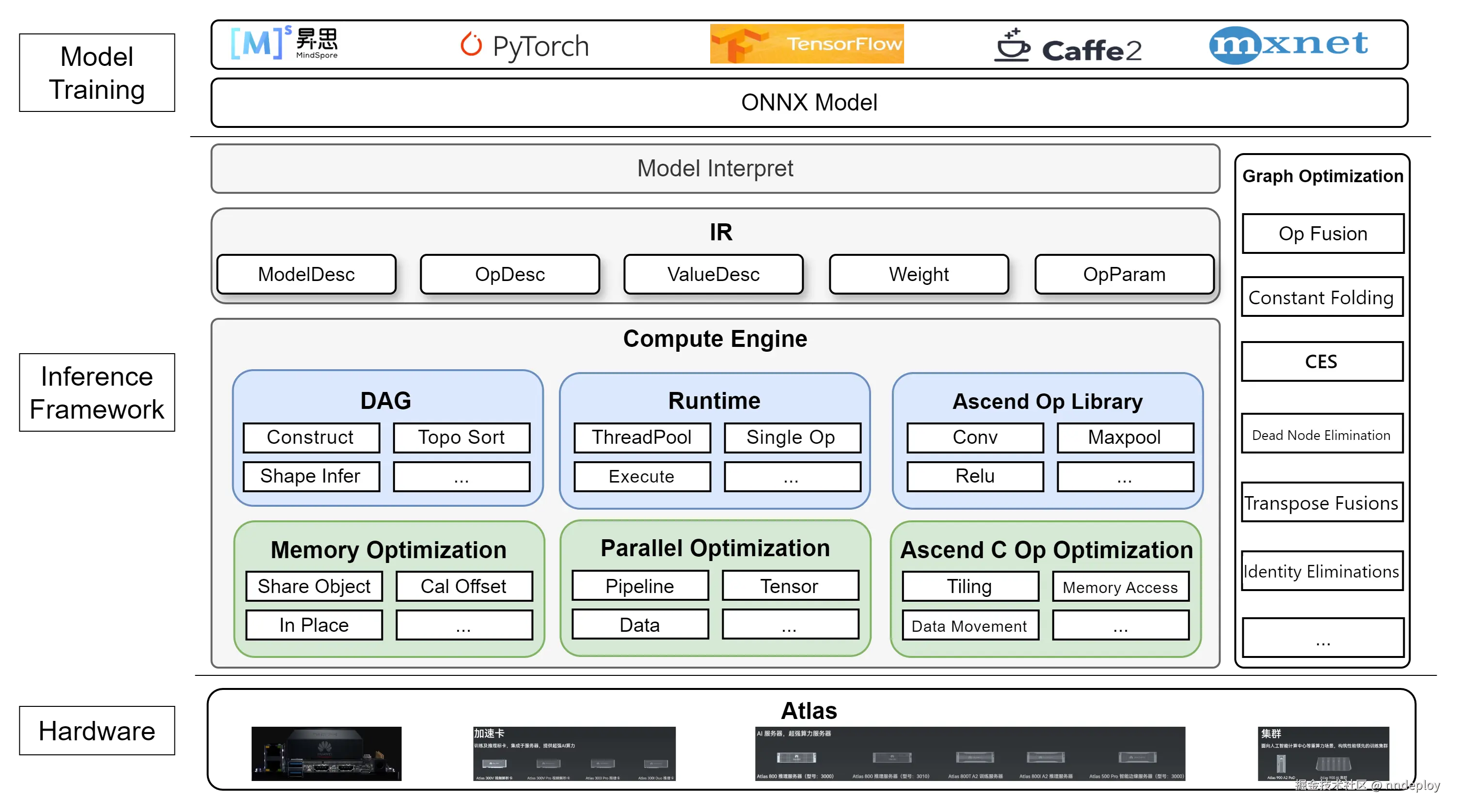The width and height of the screenshot is (1460, 812).
Task: Select the Pipeline box in Parallel Optimization
Action: click(640, 585)
